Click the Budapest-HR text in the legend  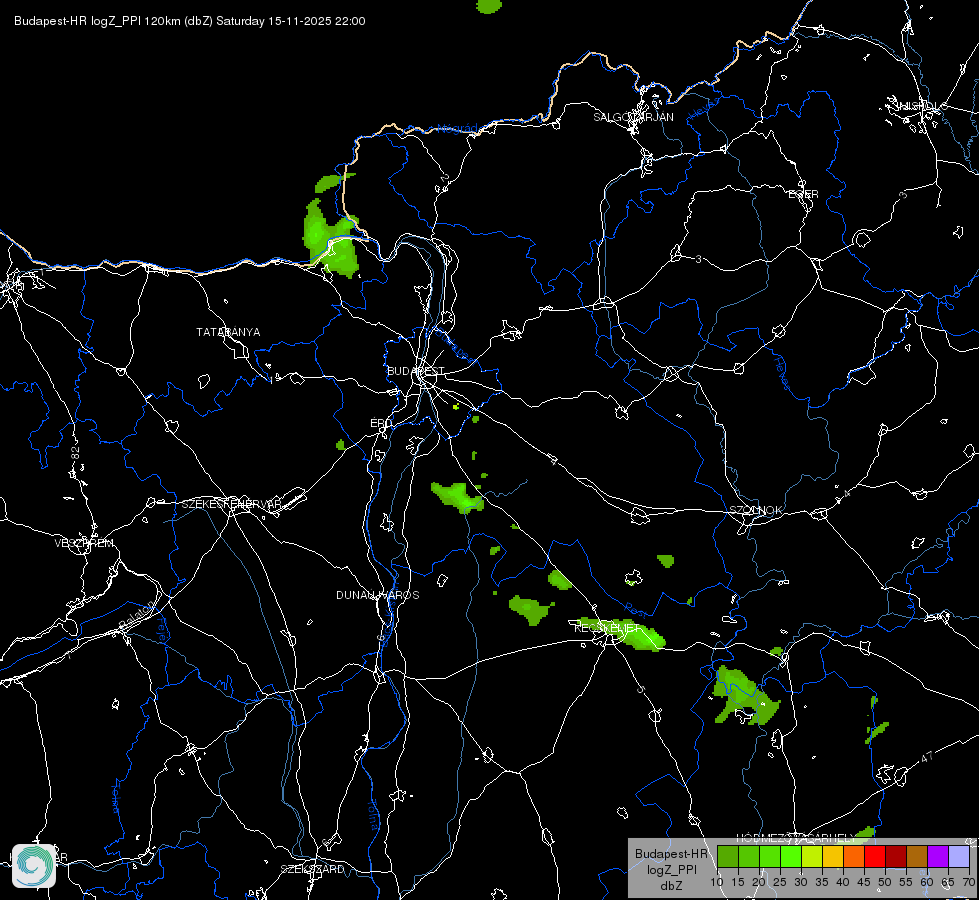(672, 854)
